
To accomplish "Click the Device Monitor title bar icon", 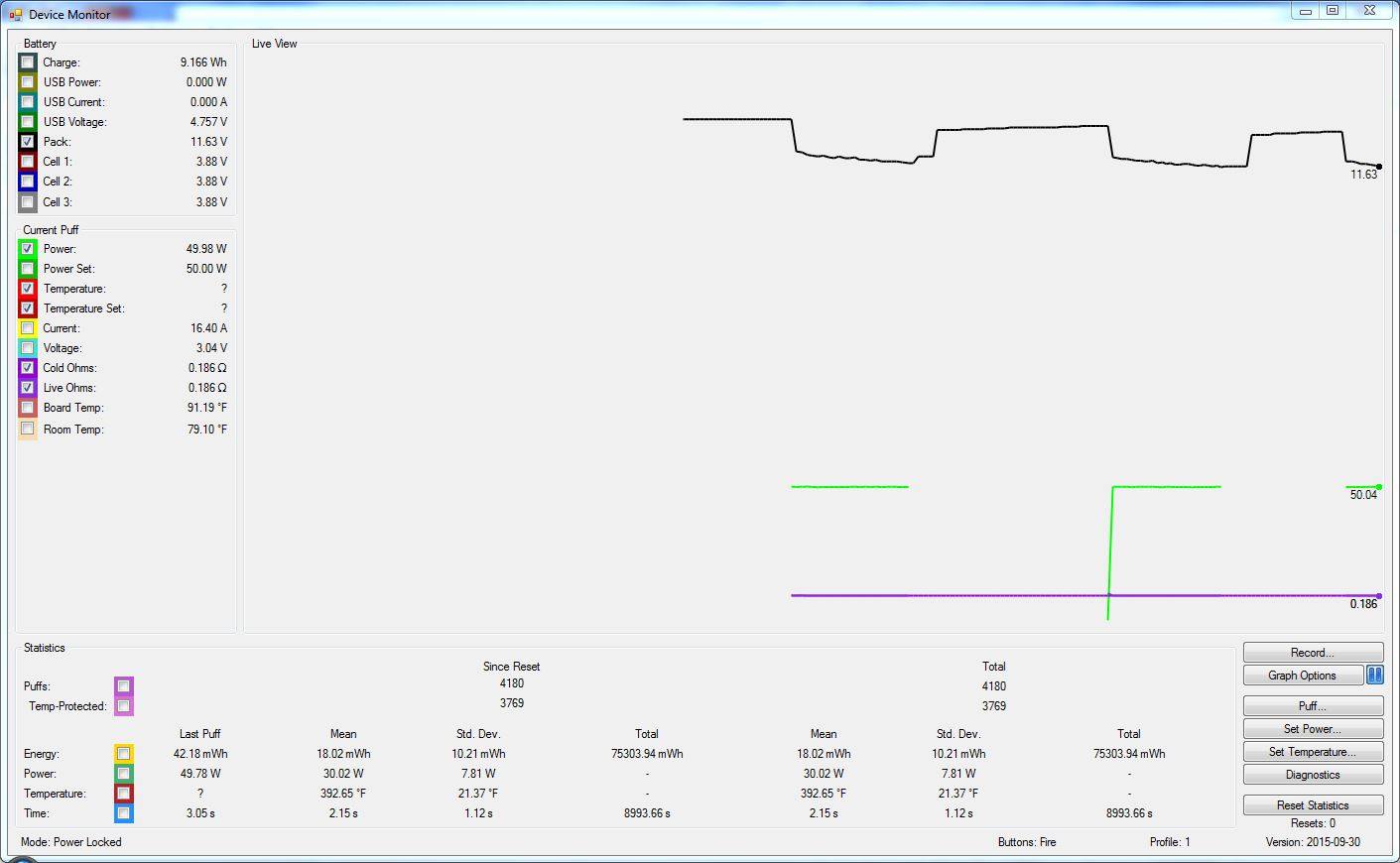I will [15, 15].
